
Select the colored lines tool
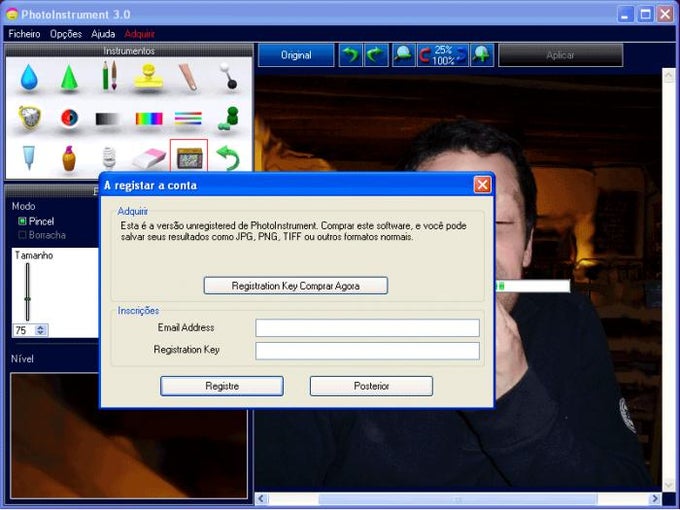pyautogui.click(x=188, y=118)
